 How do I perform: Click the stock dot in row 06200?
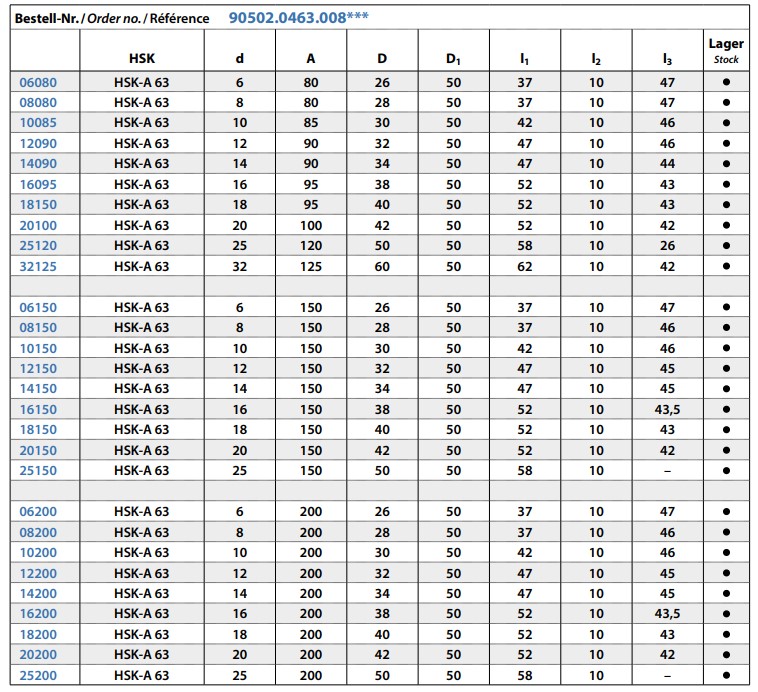726,511
